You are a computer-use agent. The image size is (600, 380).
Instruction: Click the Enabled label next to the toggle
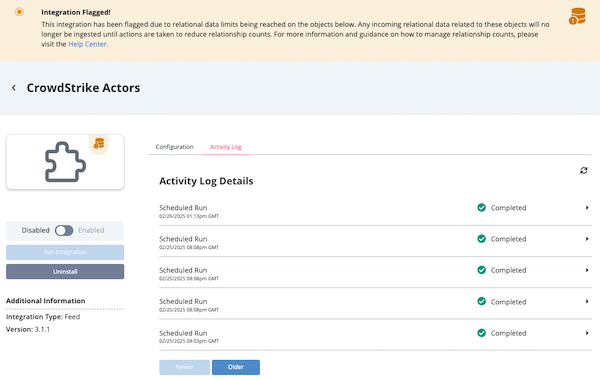tap(91, 230)
